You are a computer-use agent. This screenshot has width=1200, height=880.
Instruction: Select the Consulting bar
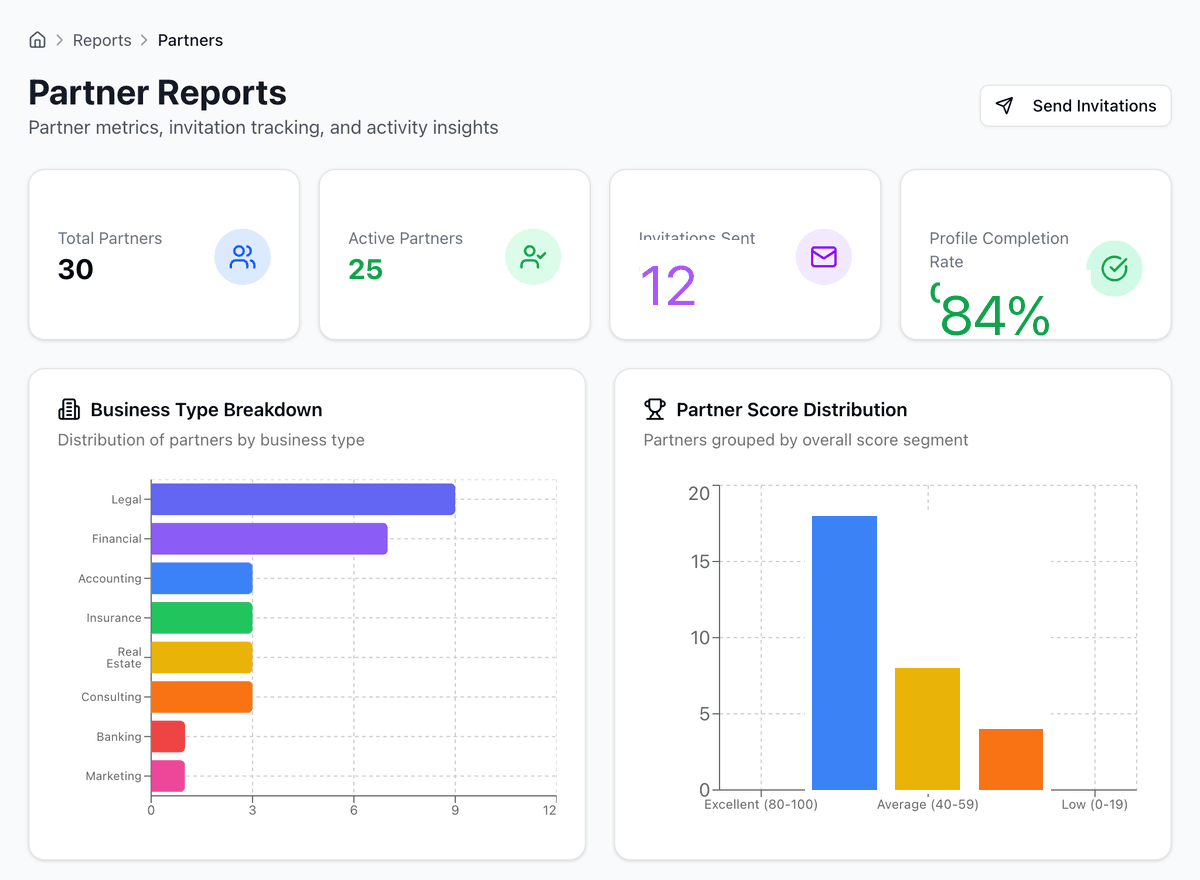(200, 697)
